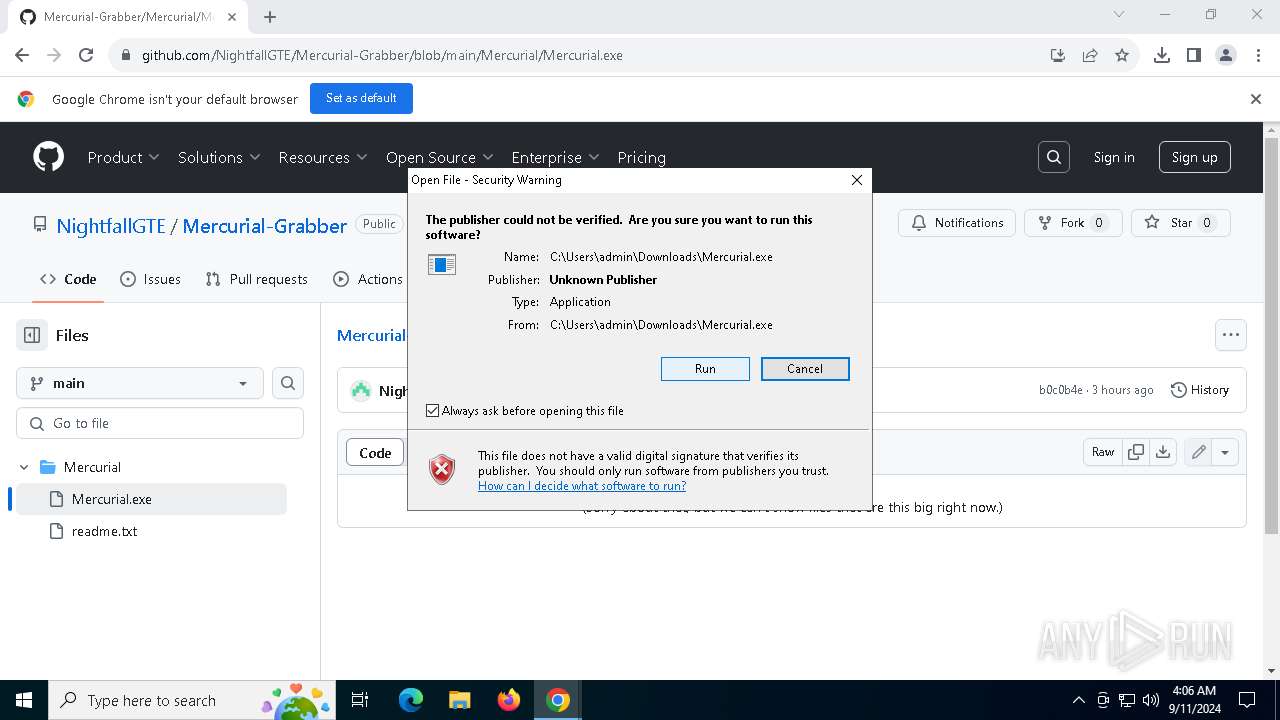This screenshot has width=1280, height=720.
Task: Select readme.txt in file tree
Action: 152,531
